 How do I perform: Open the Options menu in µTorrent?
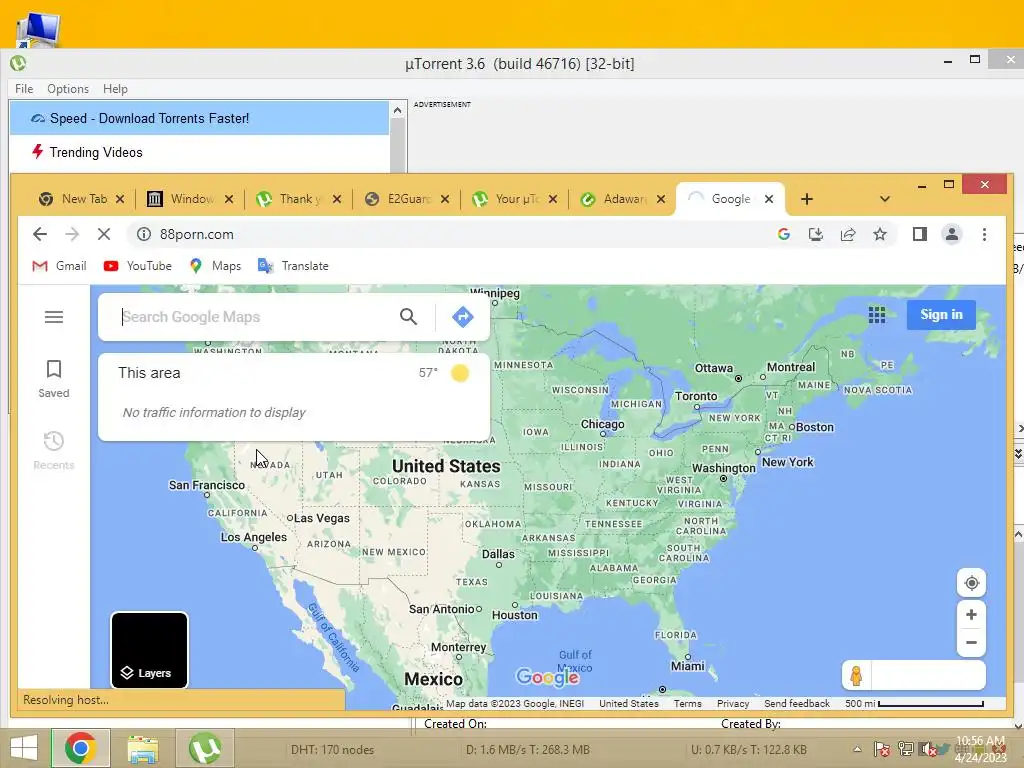[68, 89]
